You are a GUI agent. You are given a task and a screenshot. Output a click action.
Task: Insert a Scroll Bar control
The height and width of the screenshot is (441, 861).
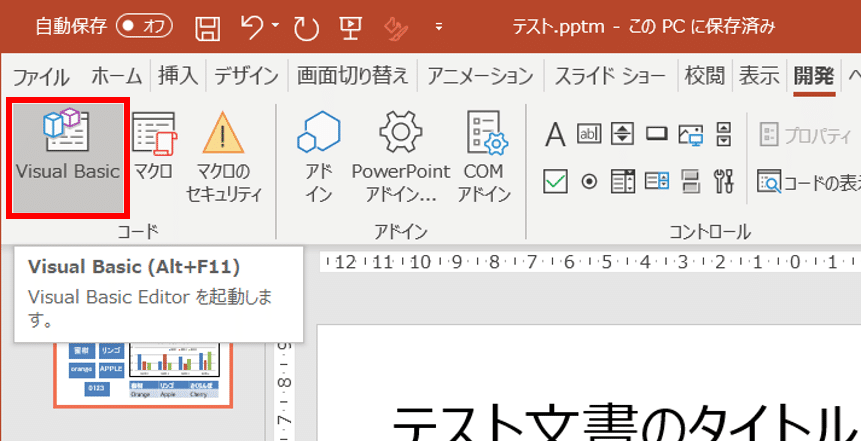point(724,133)
